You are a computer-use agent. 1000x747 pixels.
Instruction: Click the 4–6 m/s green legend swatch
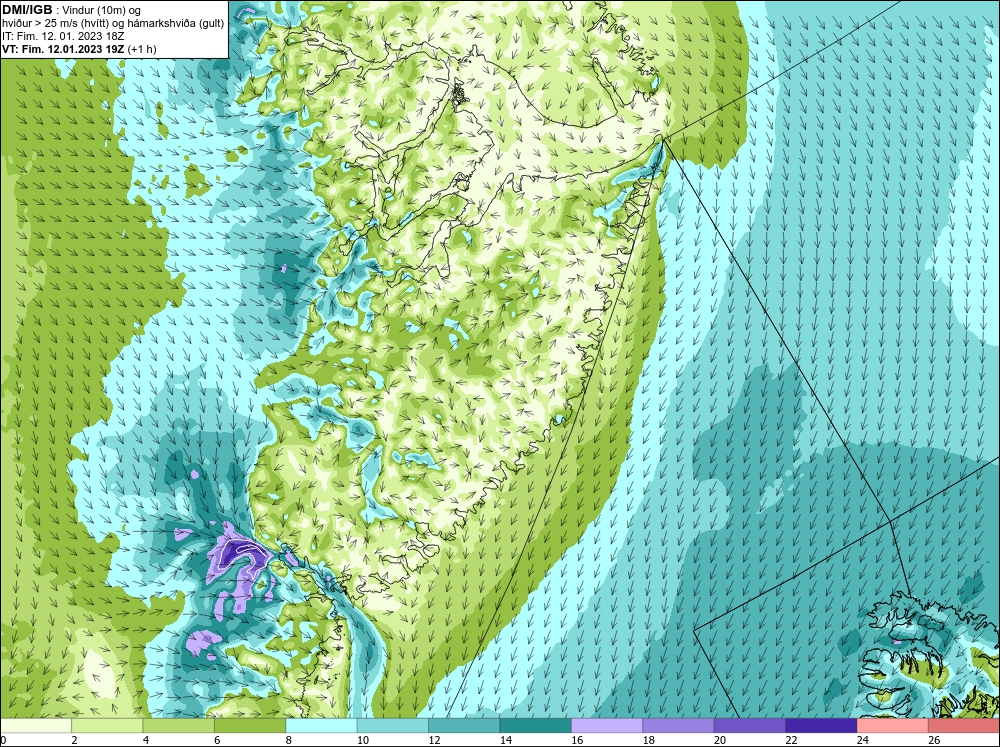click(x=179, y=725)
